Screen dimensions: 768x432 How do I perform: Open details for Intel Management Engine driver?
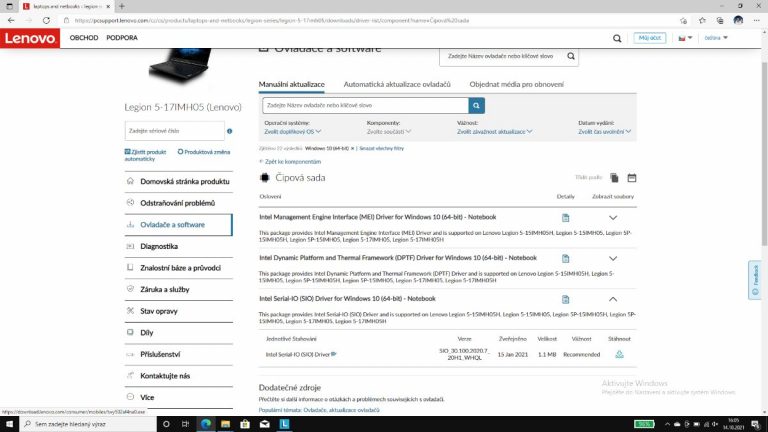566,217
